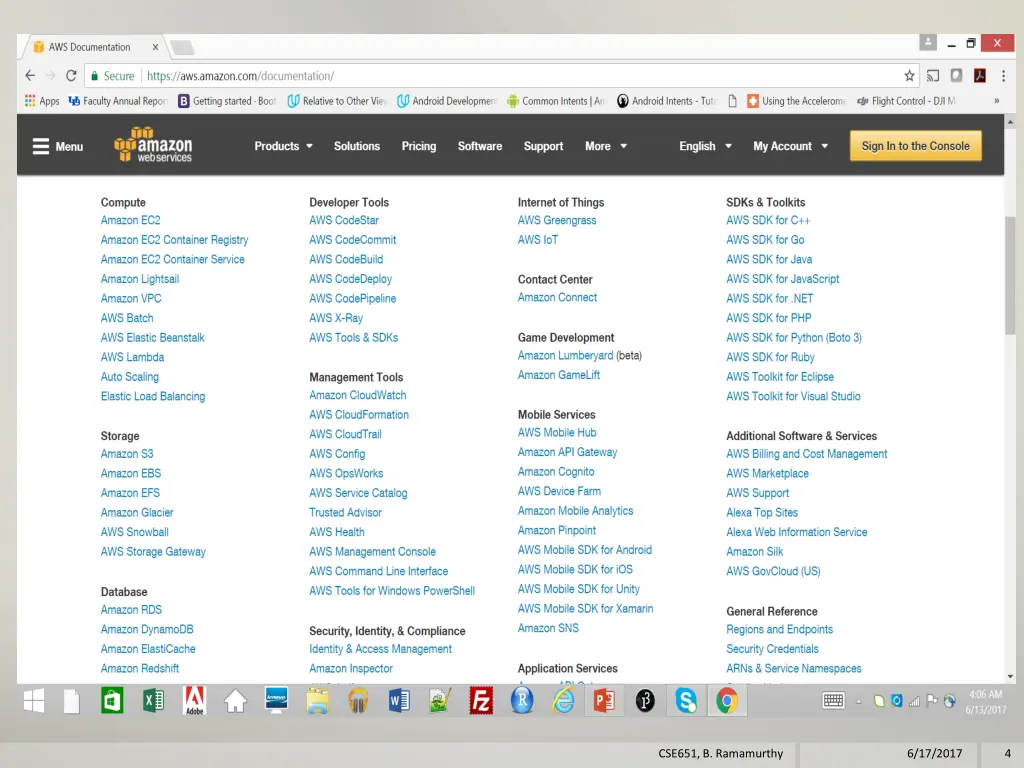Open the Amazon Glacier link
This screenshot has height=768, width=1024.
coord(137,513)
